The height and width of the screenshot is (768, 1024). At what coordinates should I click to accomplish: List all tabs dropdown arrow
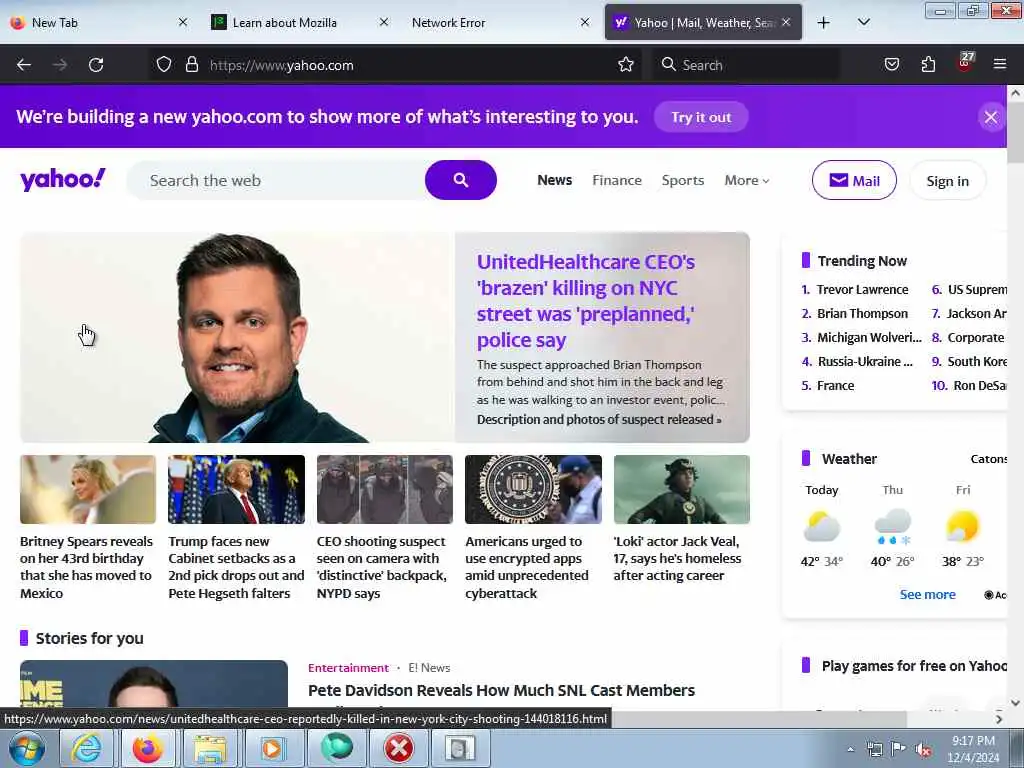[x=863, y=23]
